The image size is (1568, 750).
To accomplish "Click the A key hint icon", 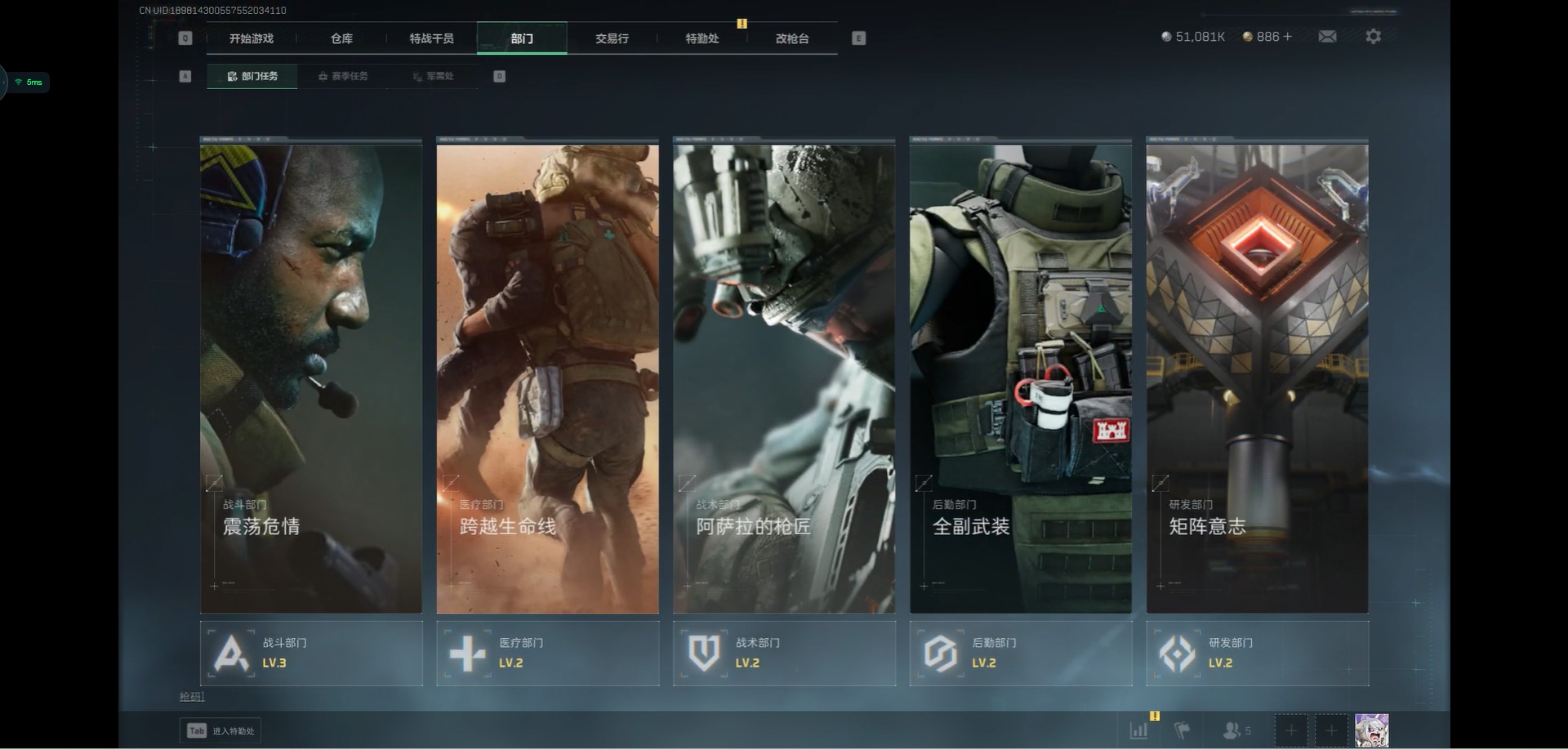I will click(x=185, y=76).
